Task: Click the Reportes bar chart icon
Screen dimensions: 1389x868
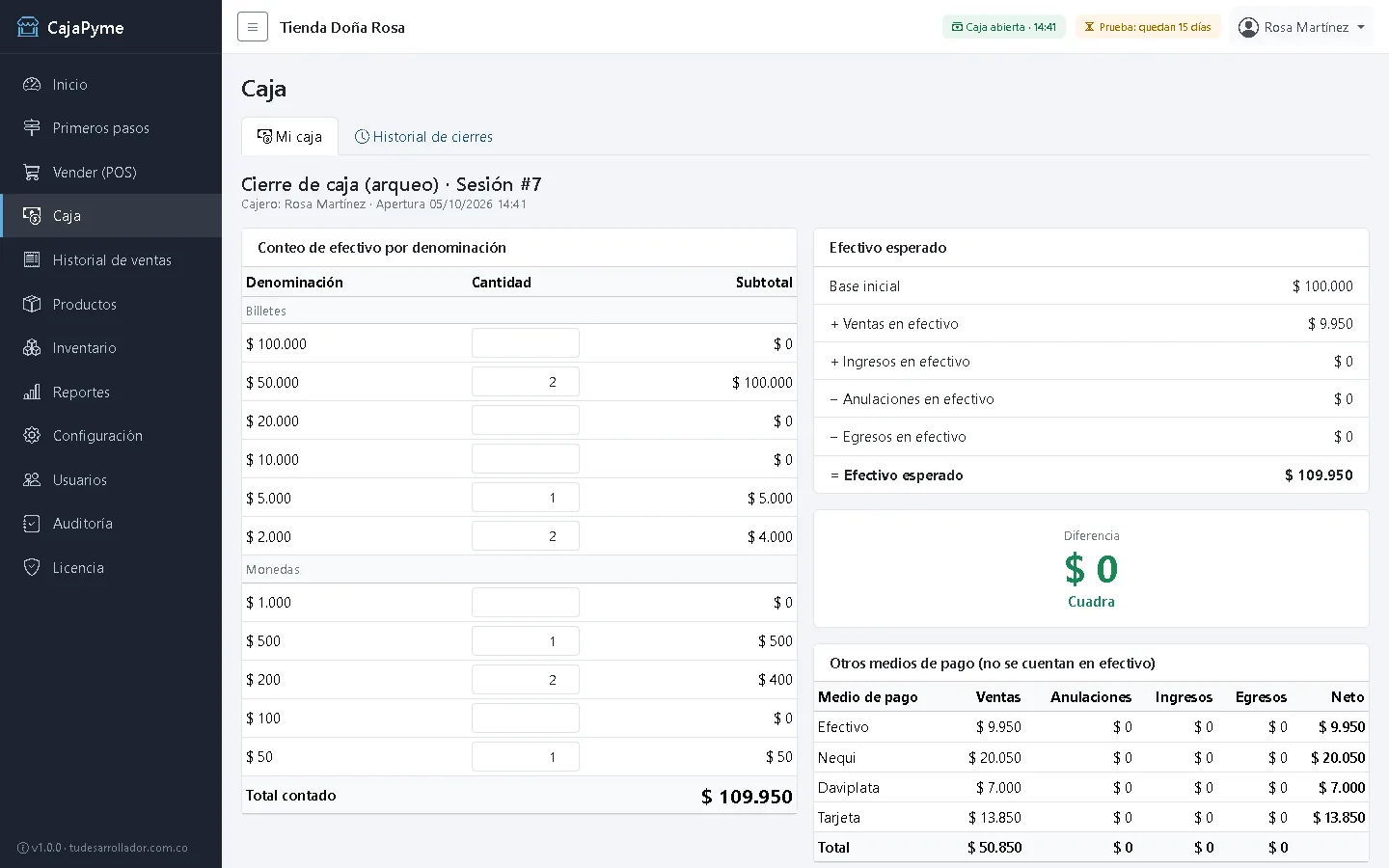Action: [32, 392]
